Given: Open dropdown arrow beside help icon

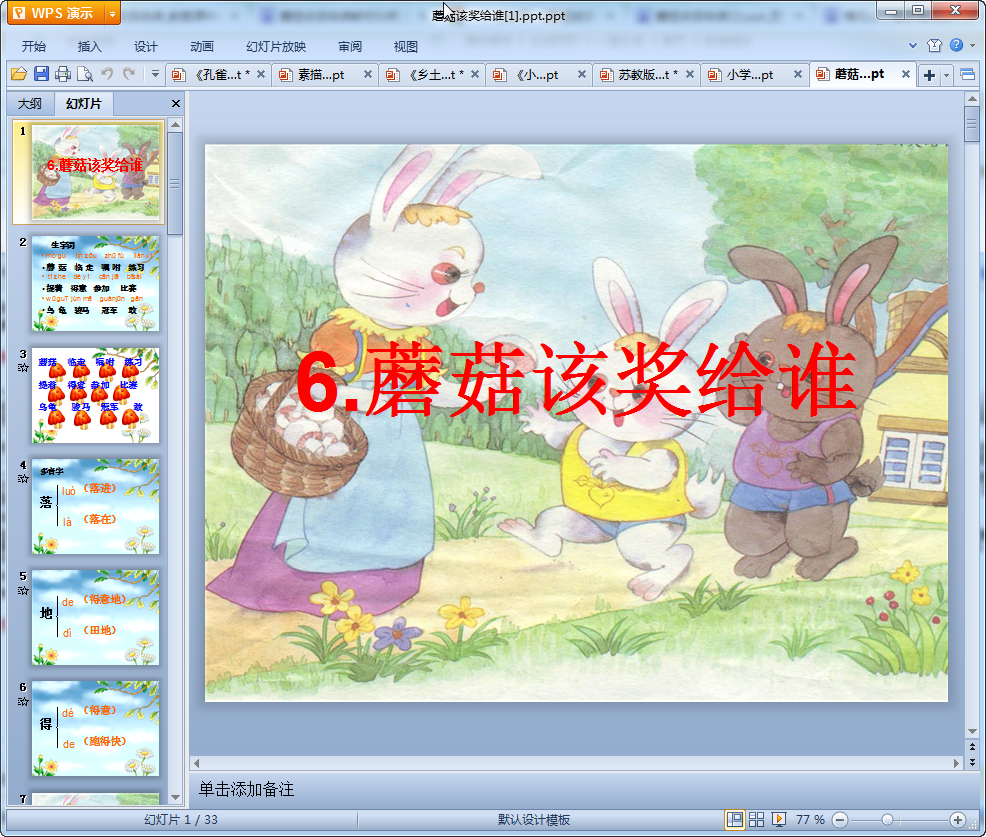Looking at the screenshot, I should tap(973, 45).
